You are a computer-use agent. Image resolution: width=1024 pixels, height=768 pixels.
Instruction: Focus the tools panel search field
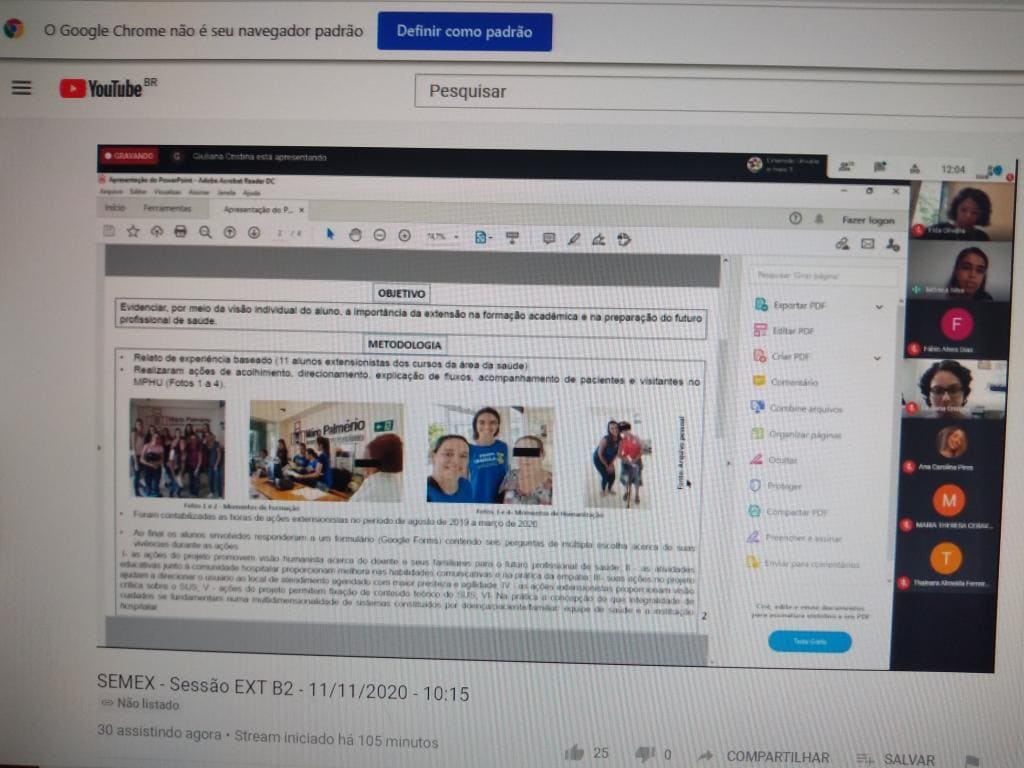823,276
